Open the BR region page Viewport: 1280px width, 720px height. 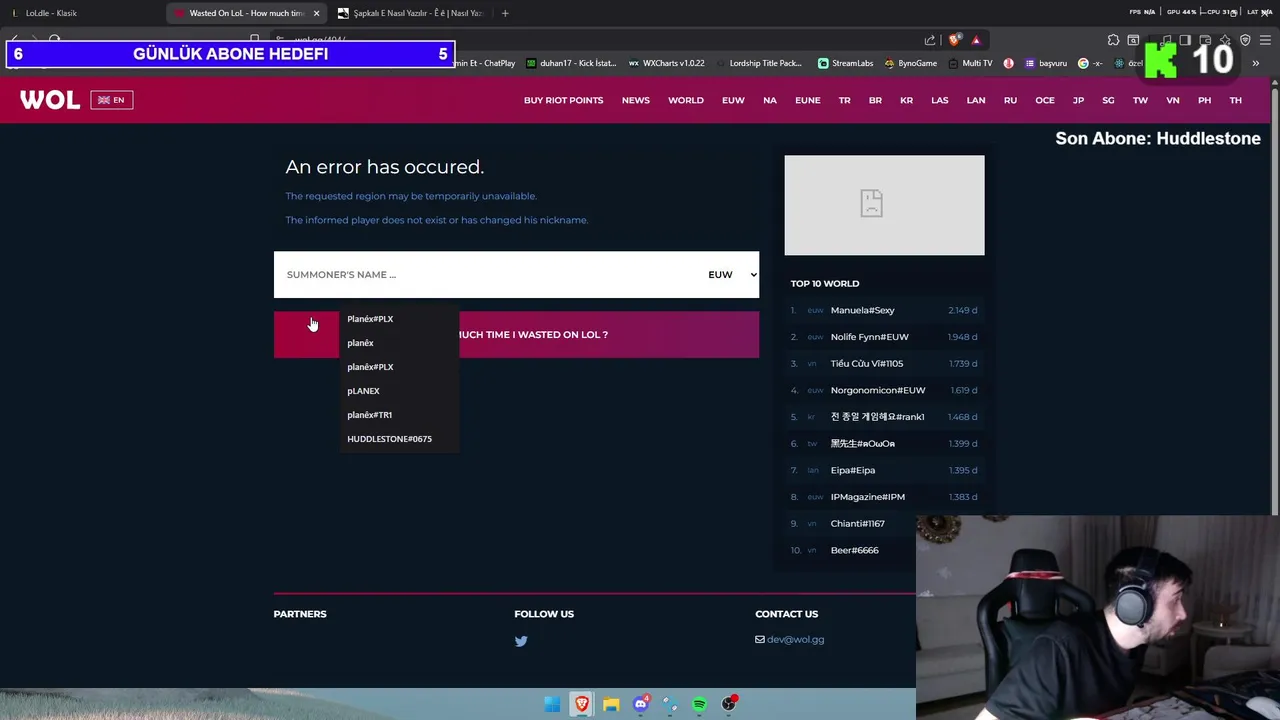point(875,100)
